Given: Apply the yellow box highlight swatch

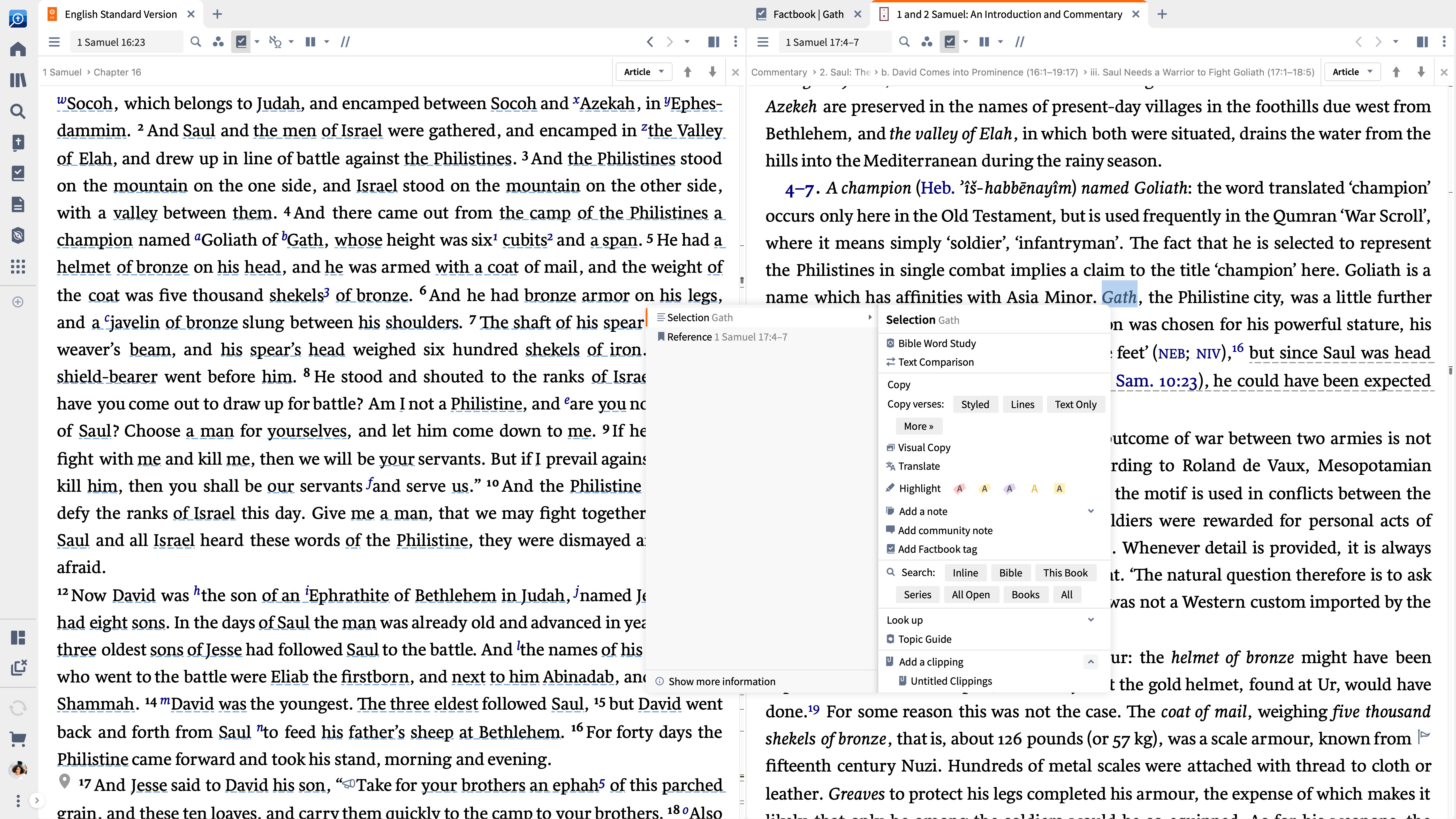Looking at the screenshot, I should point(1059,488).
